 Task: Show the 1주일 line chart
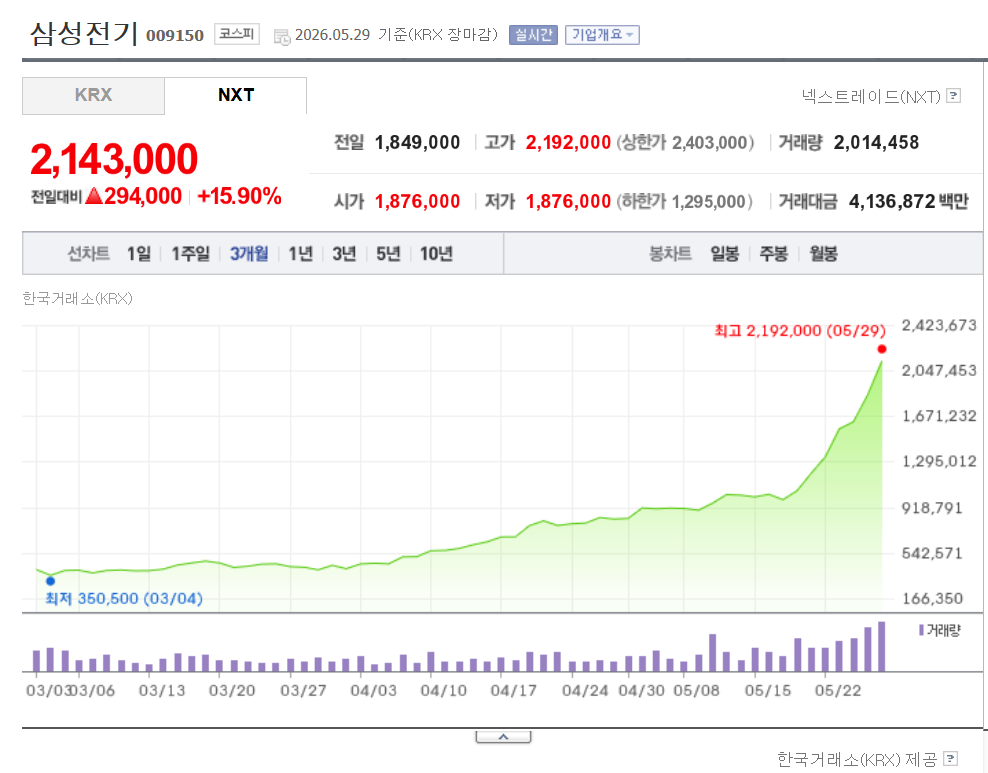[190, 253]
